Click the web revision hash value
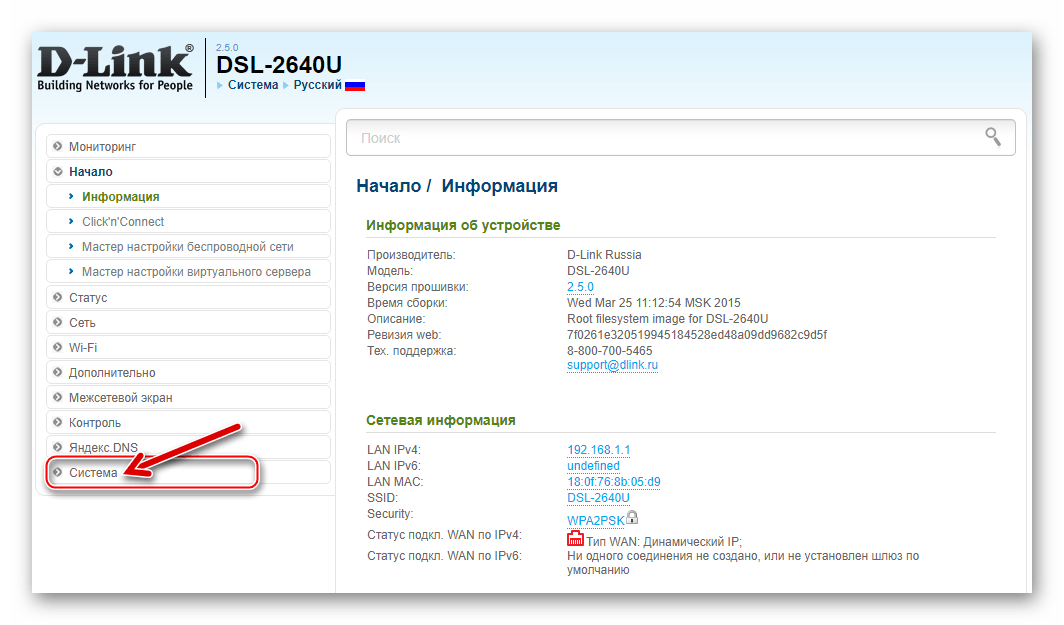This screenshot has width=1064, height=625. [x=697, y=335]
